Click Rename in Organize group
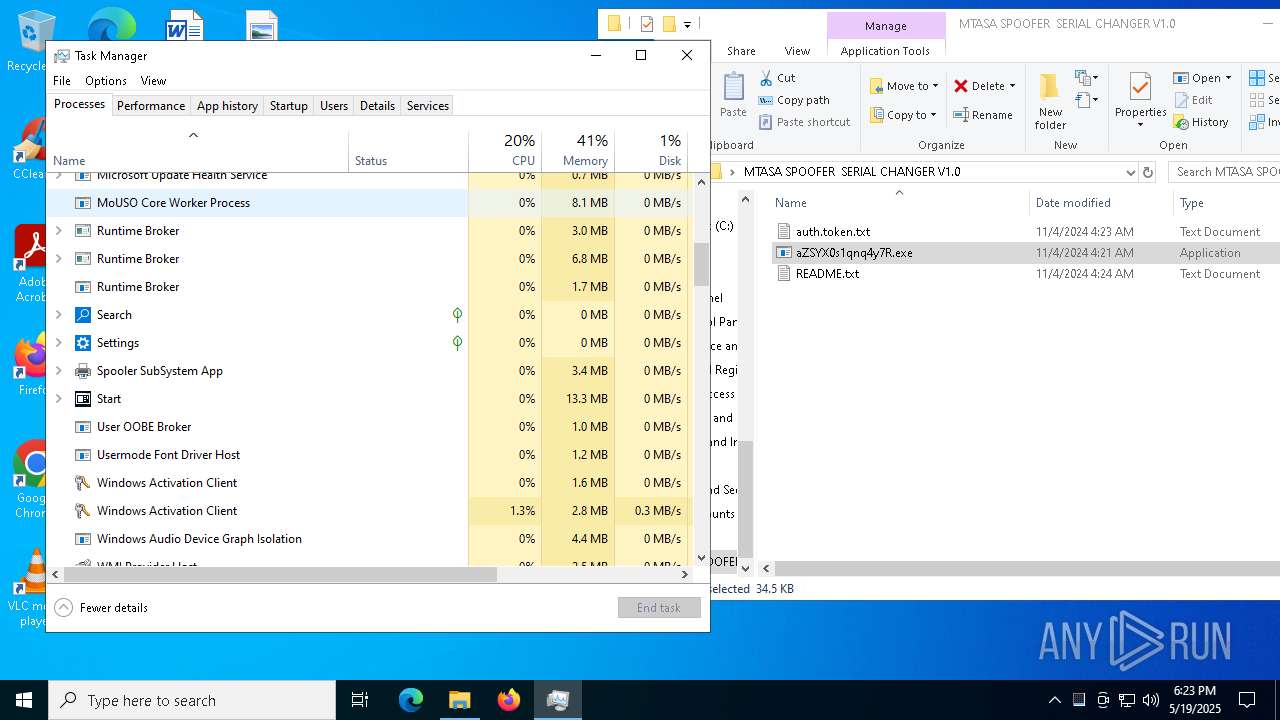This screenshot has width=1280, height=720. tap(983, 115)
